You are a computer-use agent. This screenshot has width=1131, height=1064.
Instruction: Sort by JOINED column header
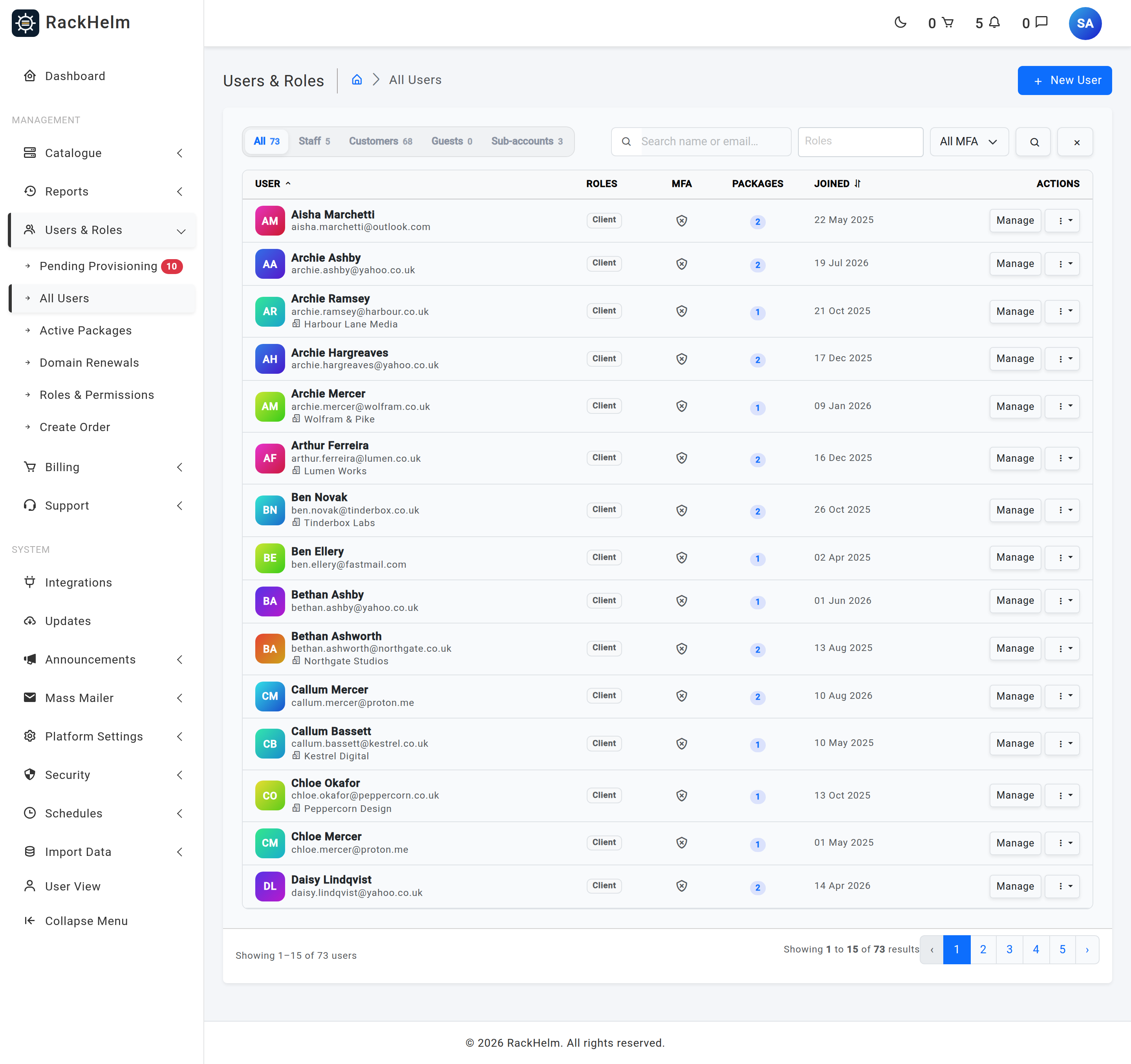(x=837, y=184)
